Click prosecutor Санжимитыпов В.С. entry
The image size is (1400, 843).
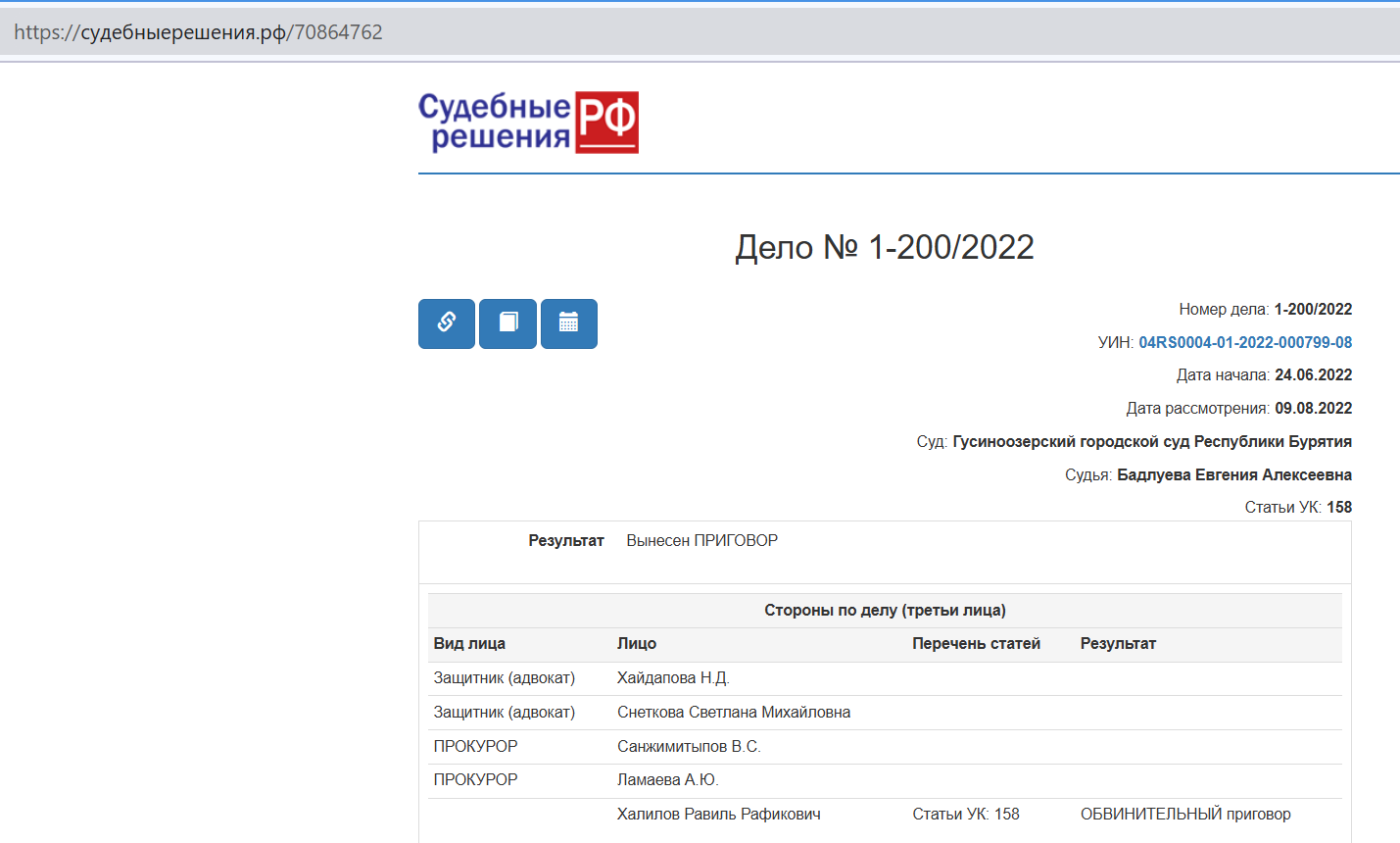coord(689,746)
